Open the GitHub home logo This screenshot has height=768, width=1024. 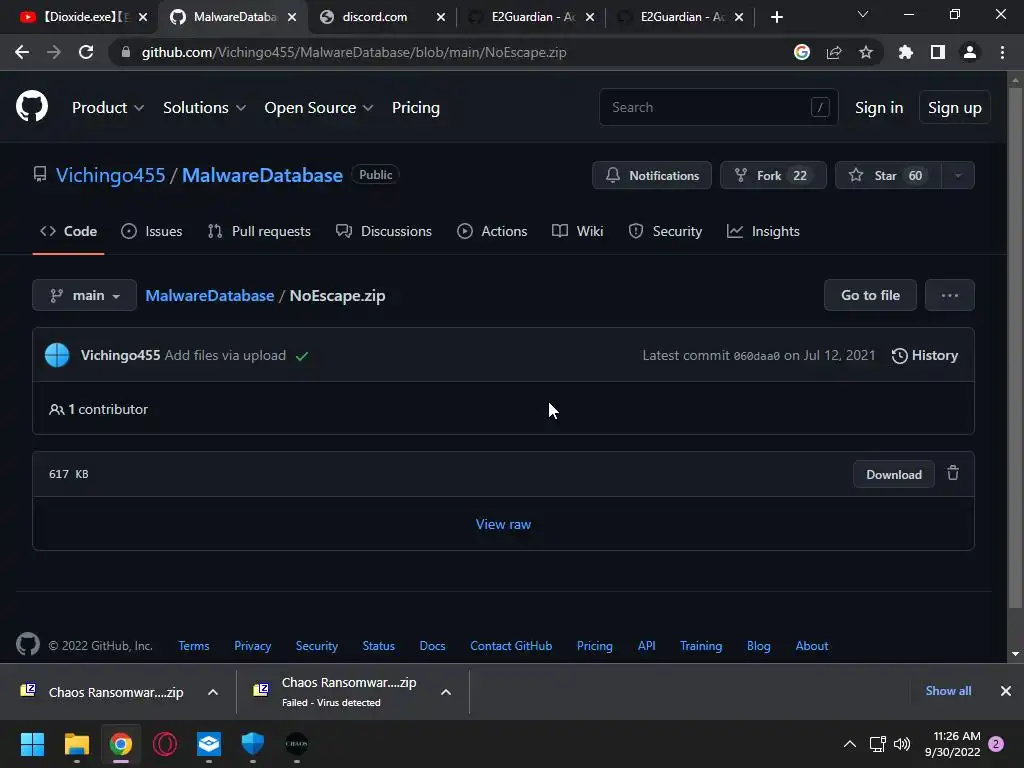coord(32,107)
